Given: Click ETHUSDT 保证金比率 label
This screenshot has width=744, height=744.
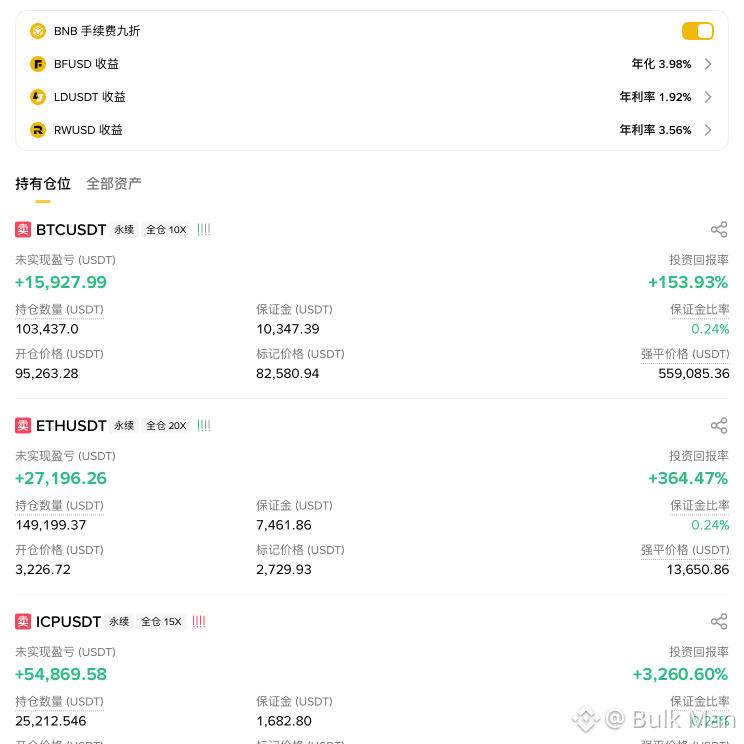Looking at the screenshot, I should 699,505.
